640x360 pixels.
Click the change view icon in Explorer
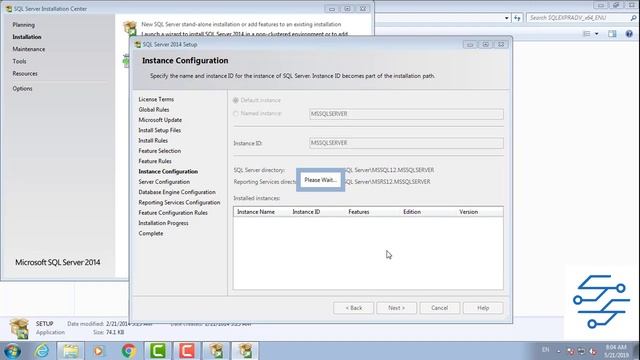point(587,34)
